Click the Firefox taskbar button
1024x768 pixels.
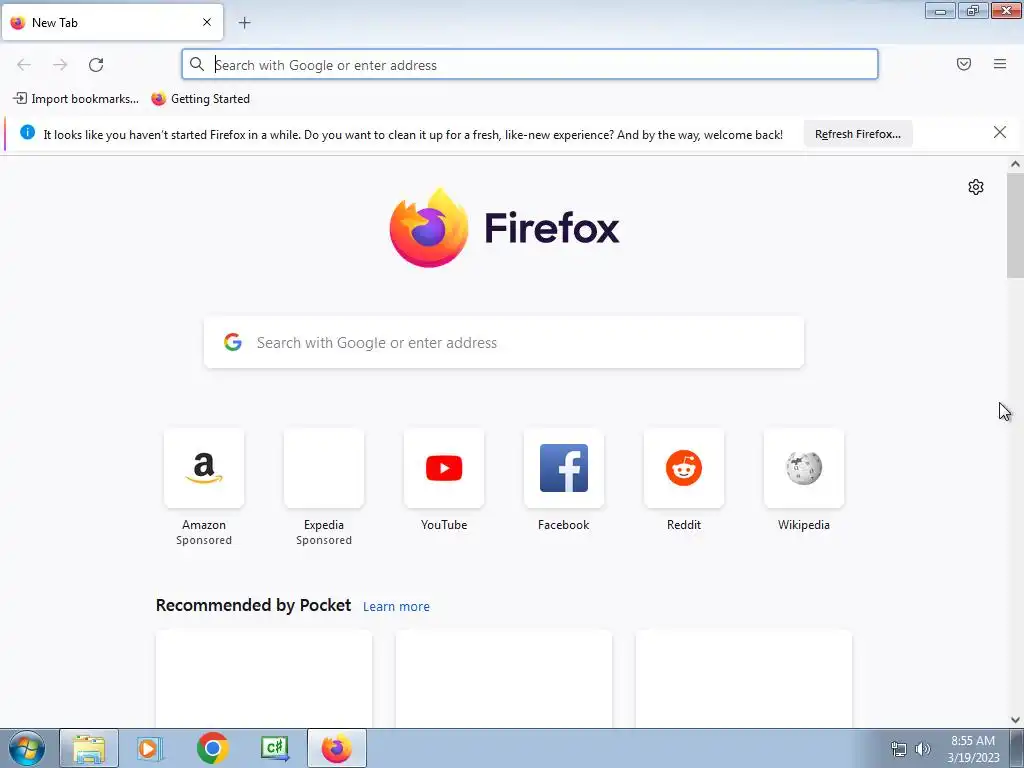[336, 748]
